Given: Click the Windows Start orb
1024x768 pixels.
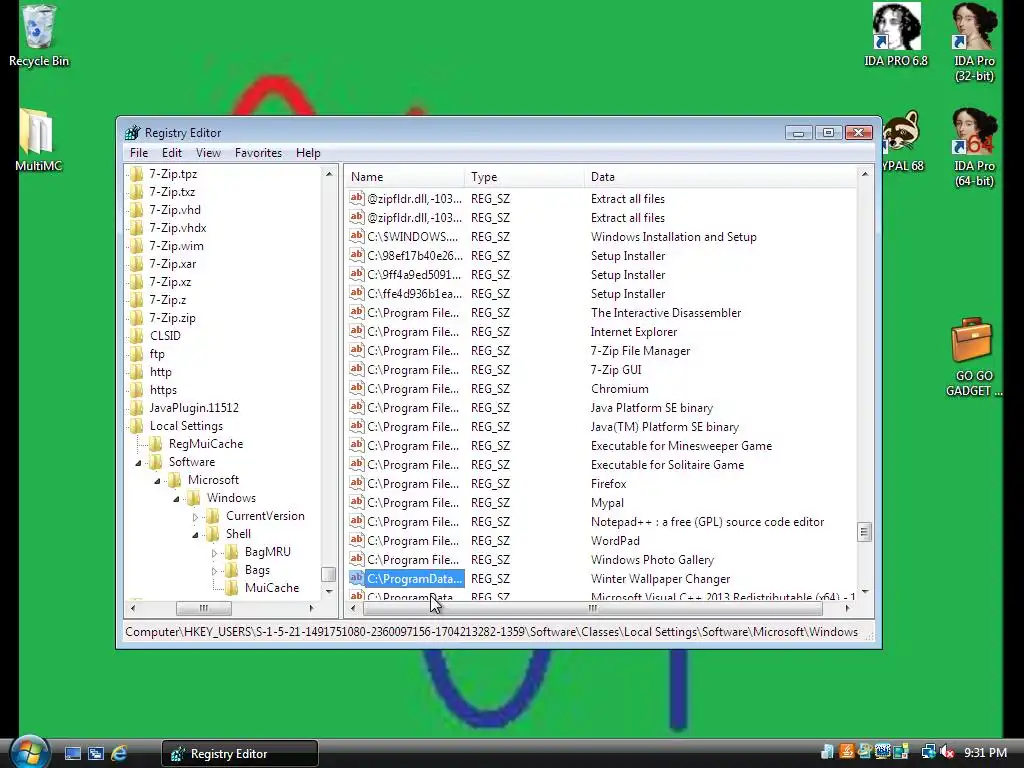Looking at the screenshot, I should [x=29, y=751].
